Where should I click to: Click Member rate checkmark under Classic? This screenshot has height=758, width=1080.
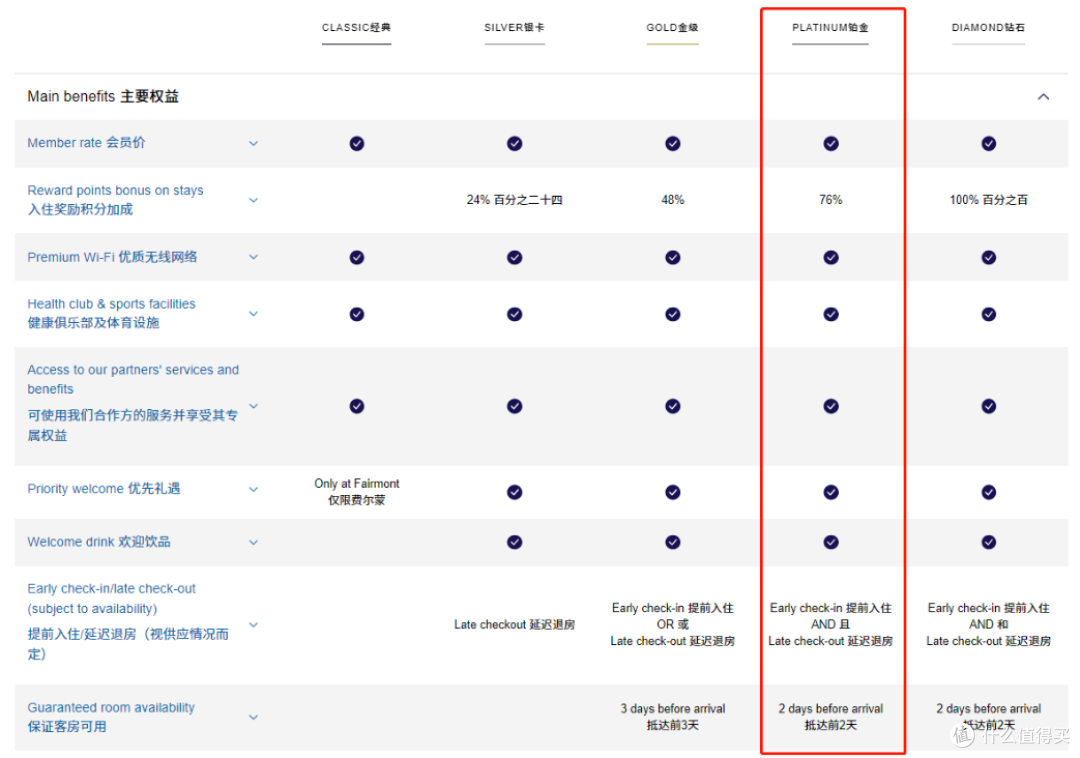[x=357, y=143]
